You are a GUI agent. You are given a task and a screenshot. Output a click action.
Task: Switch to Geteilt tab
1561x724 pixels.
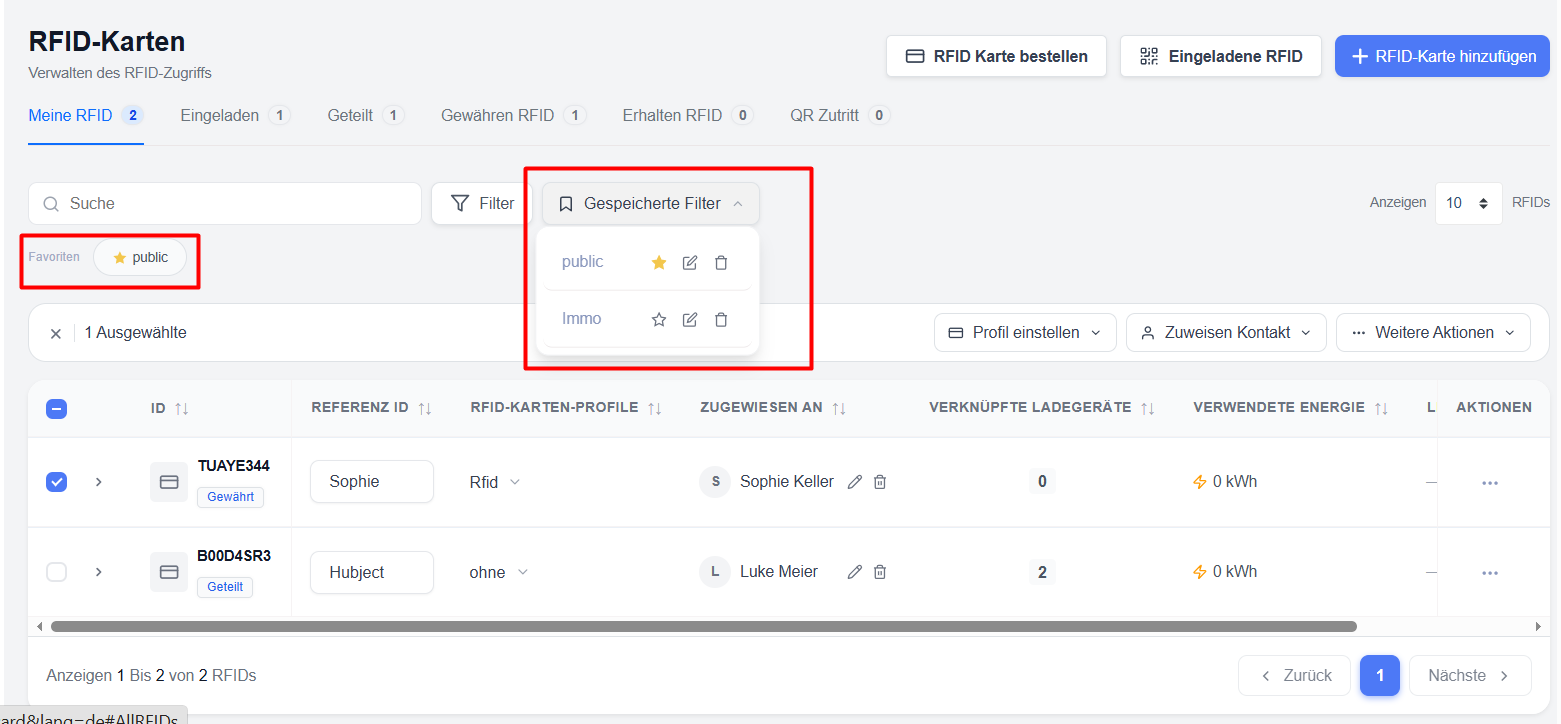pos(365,116)
